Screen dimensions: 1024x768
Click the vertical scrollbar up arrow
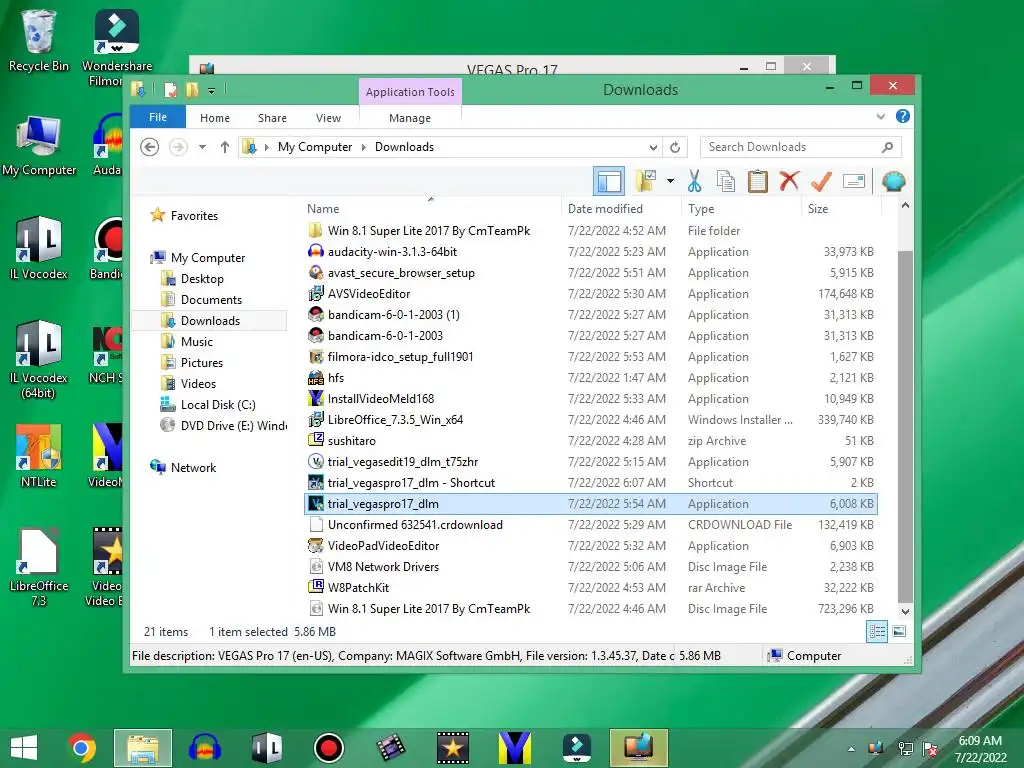coord(905,205)
